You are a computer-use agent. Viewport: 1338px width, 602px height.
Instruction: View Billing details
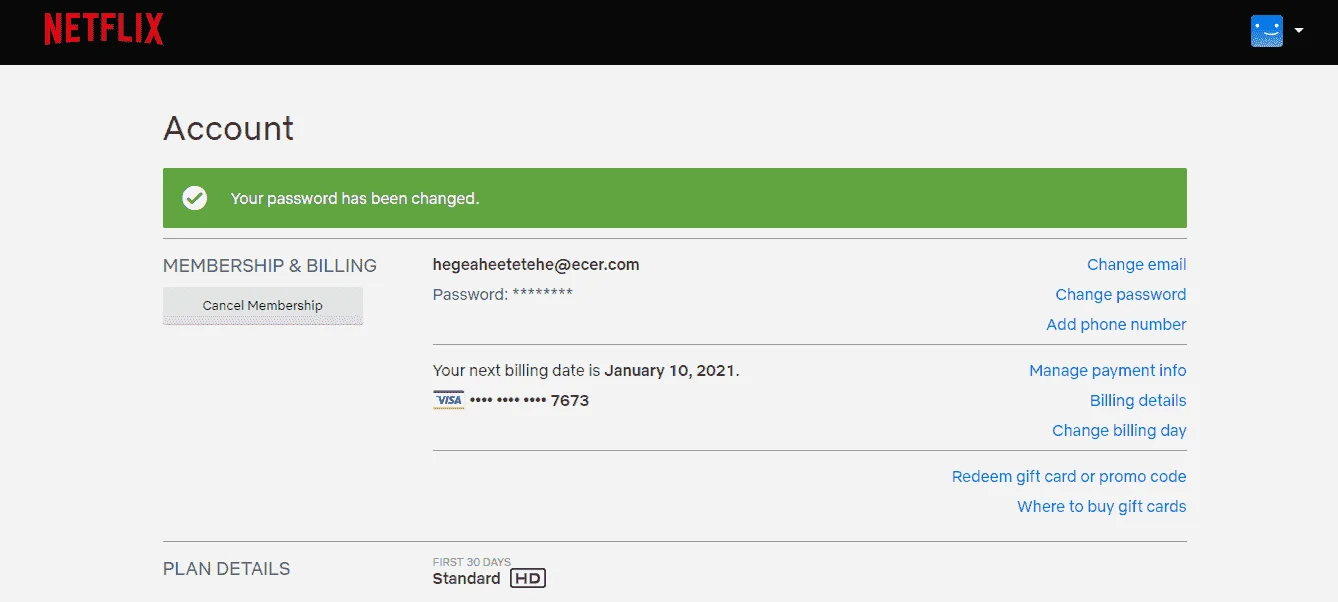(1138, 401)
